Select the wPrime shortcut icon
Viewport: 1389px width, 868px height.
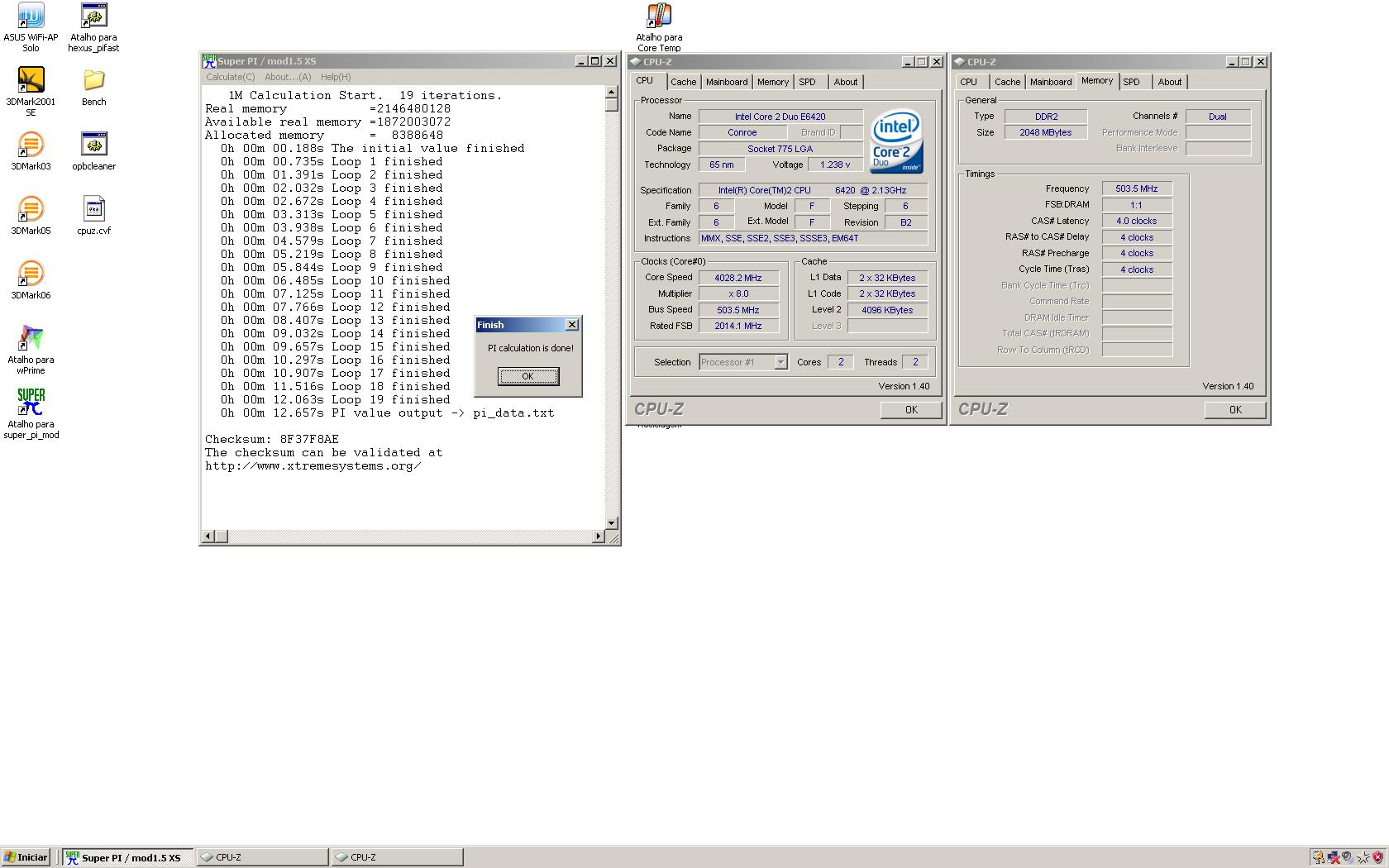(31, 350)
